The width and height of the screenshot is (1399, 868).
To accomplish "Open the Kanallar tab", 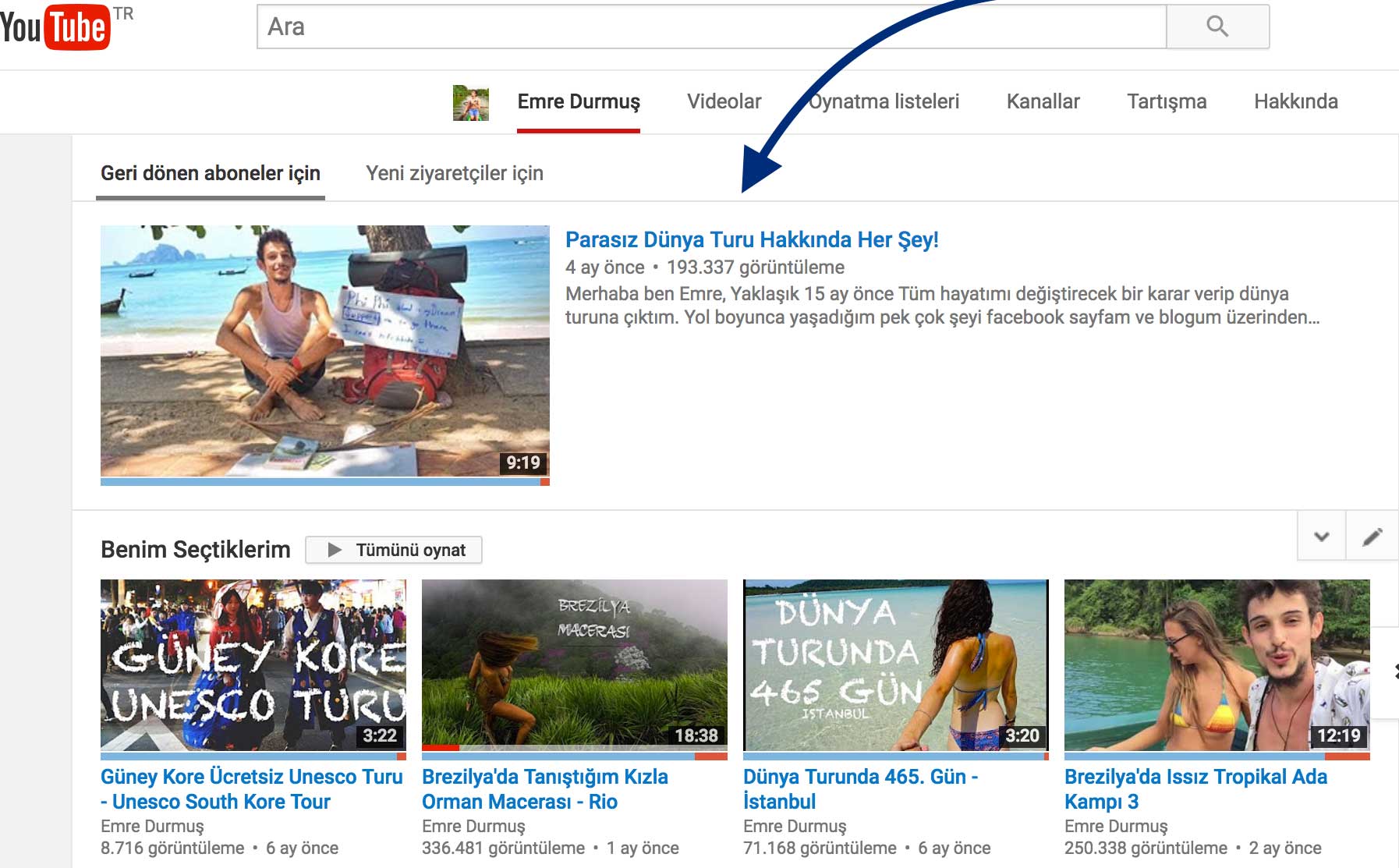I will pyautogui.click(x=1043, y=101).
